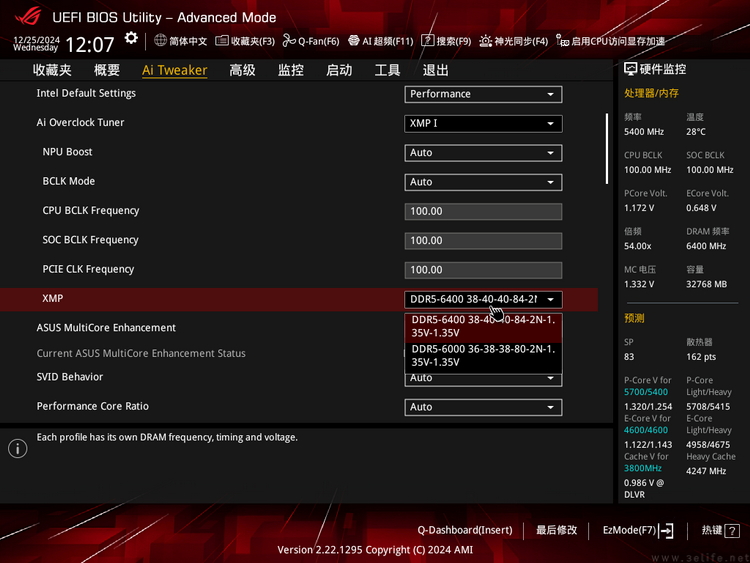Choose DDR5-6400 38-40-40-84 XMP profile
This screenshot has height=563, width=750.
[483, 327]
